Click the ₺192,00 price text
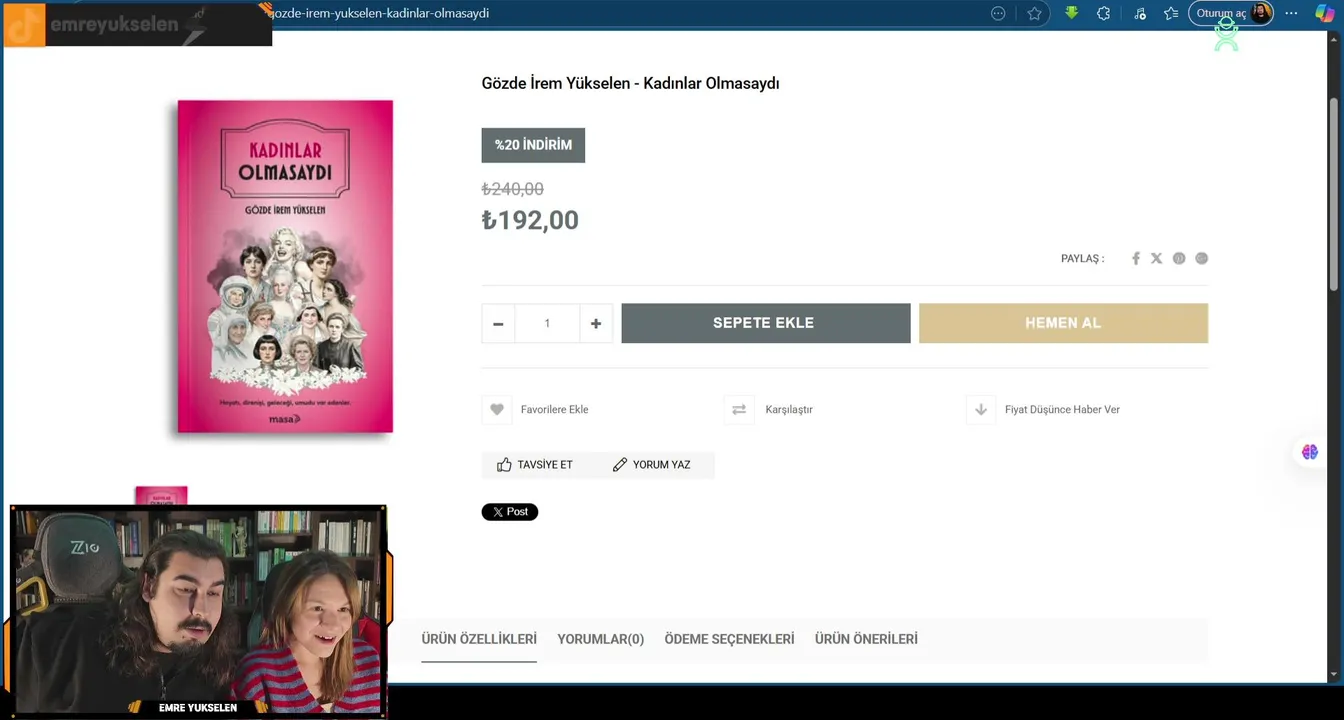The height and width of the screenshot is (720, 1344). (x=530, y=220)
